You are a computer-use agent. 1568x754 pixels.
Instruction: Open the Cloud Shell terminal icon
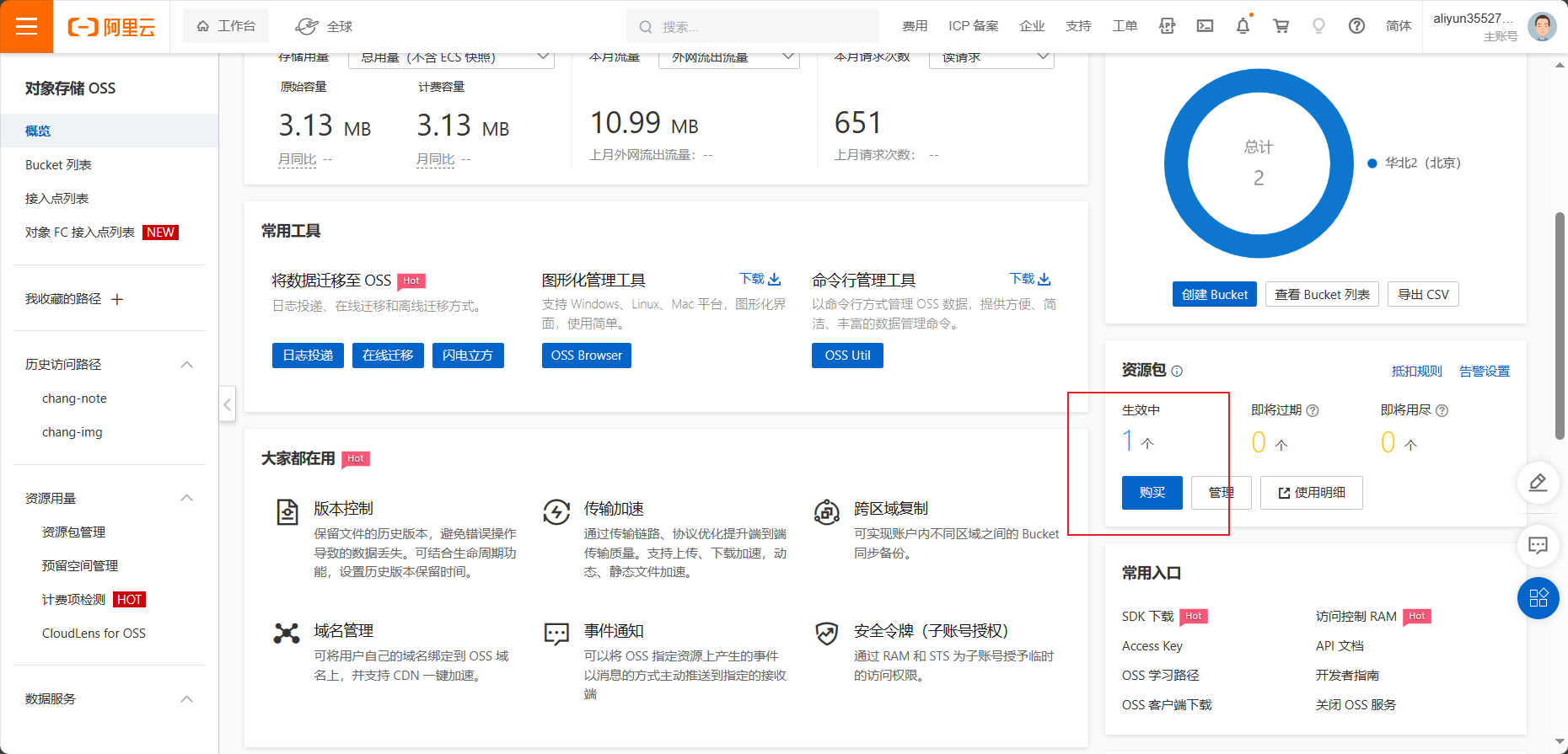pyautogui.click(x=1205, y=26)
